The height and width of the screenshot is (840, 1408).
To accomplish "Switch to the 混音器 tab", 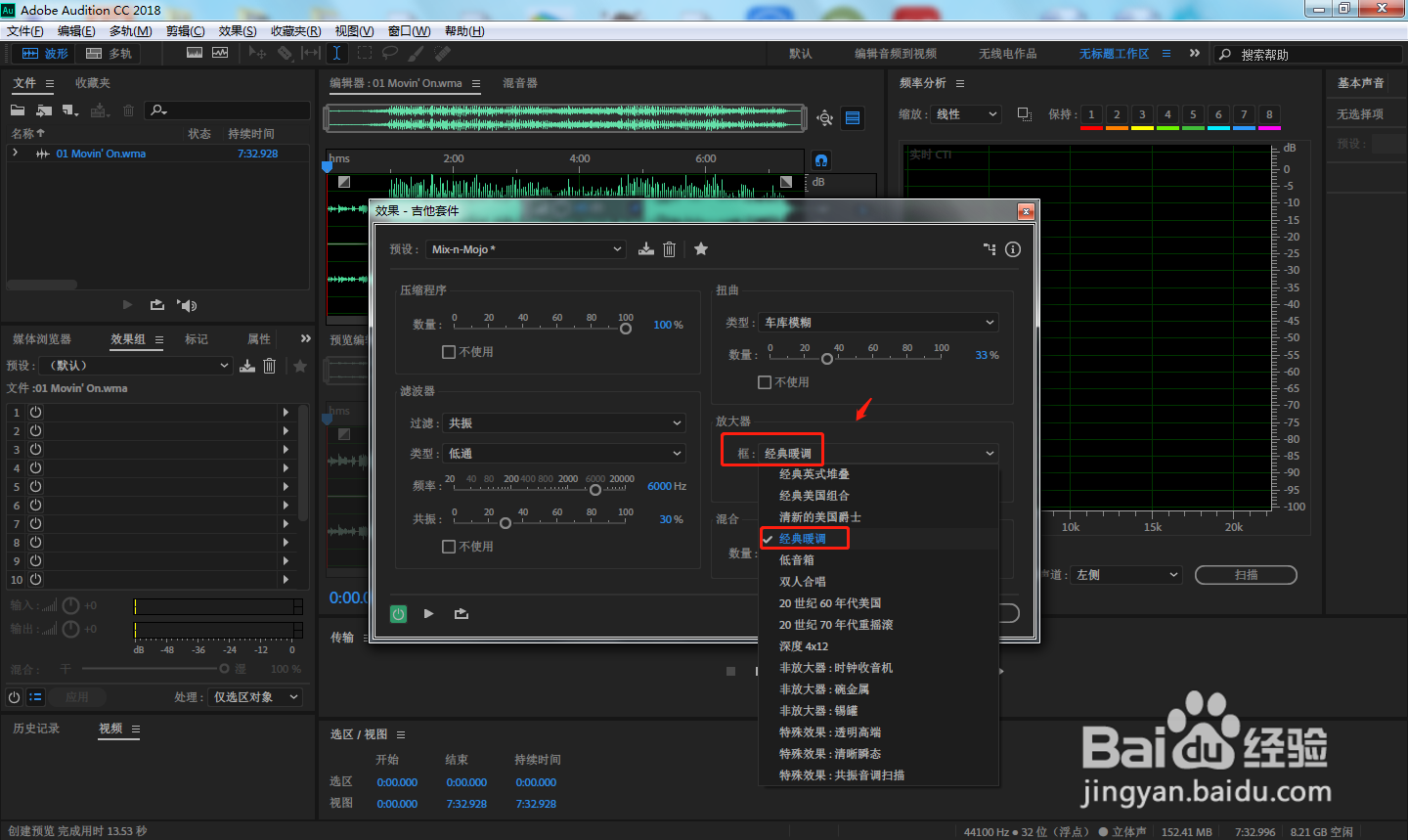I will 520,83.
